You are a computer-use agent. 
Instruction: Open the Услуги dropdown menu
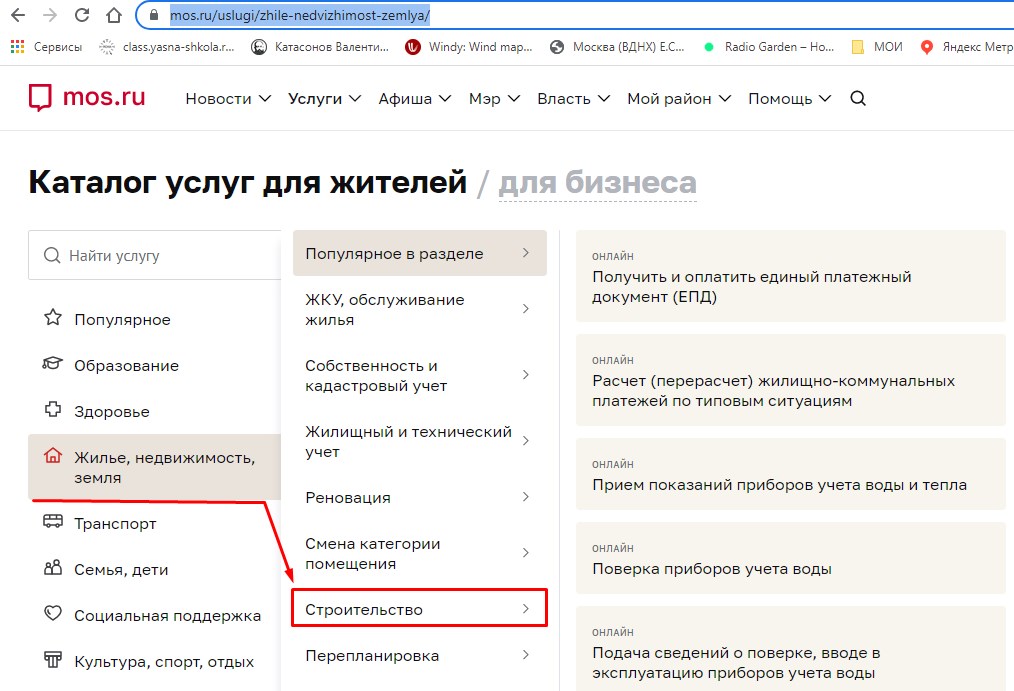[324, 98]
